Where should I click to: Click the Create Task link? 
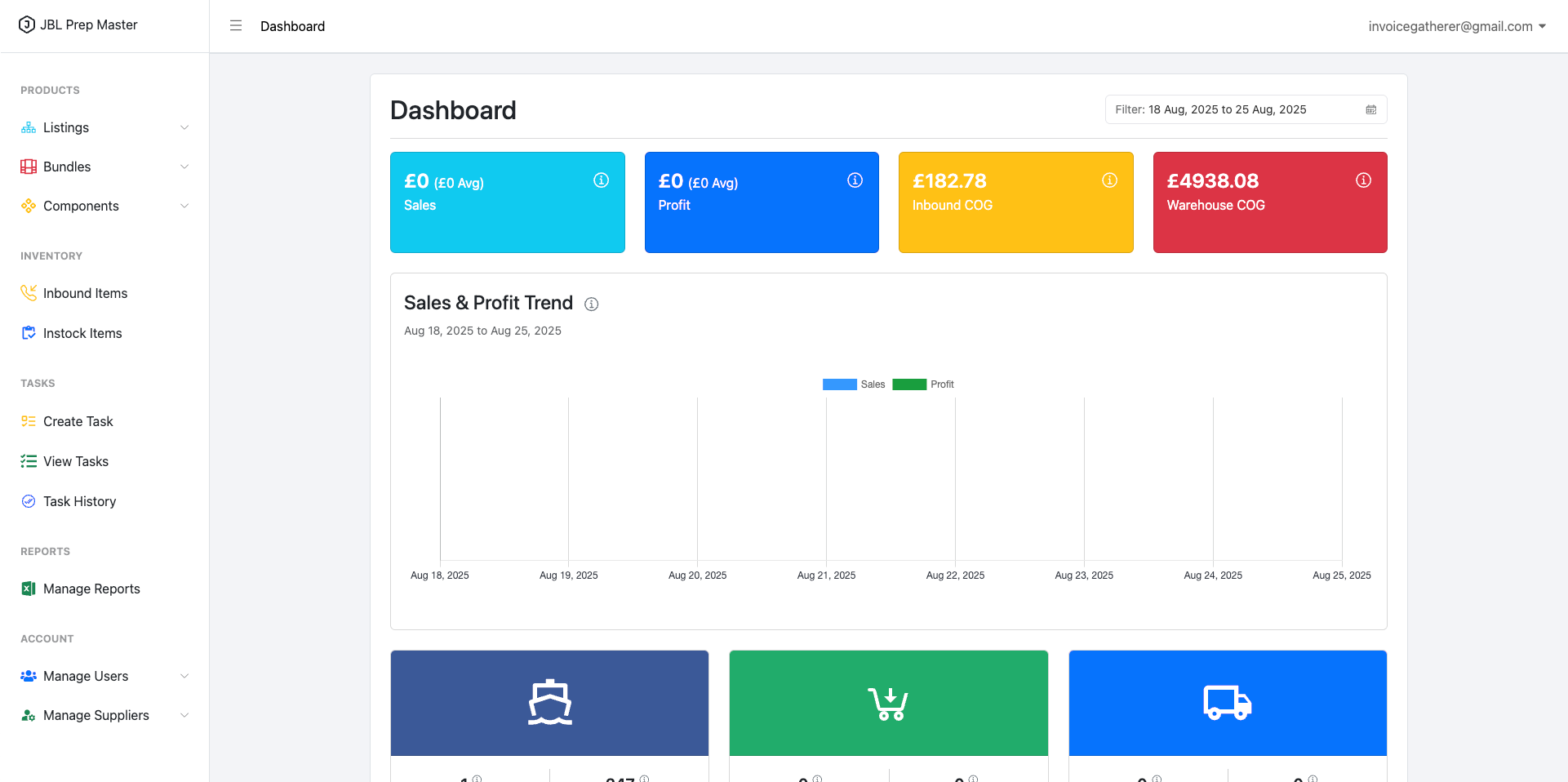coord(78,421)
